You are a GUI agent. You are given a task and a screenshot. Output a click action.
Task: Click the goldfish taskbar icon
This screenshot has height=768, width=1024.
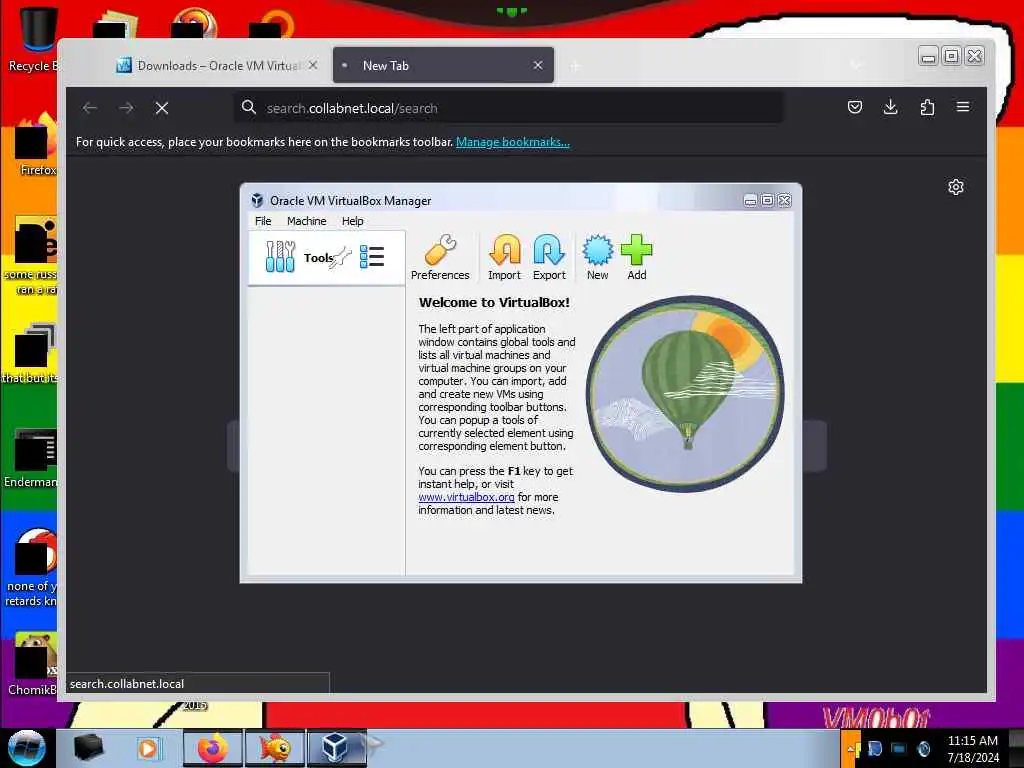tap(275, 748)
